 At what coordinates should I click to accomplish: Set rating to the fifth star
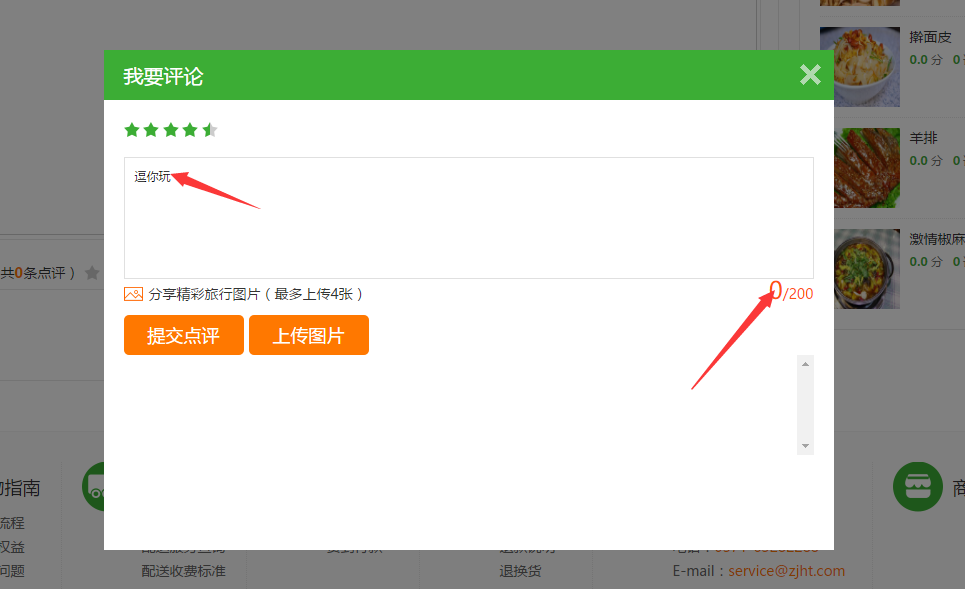(x=210, y=130)
